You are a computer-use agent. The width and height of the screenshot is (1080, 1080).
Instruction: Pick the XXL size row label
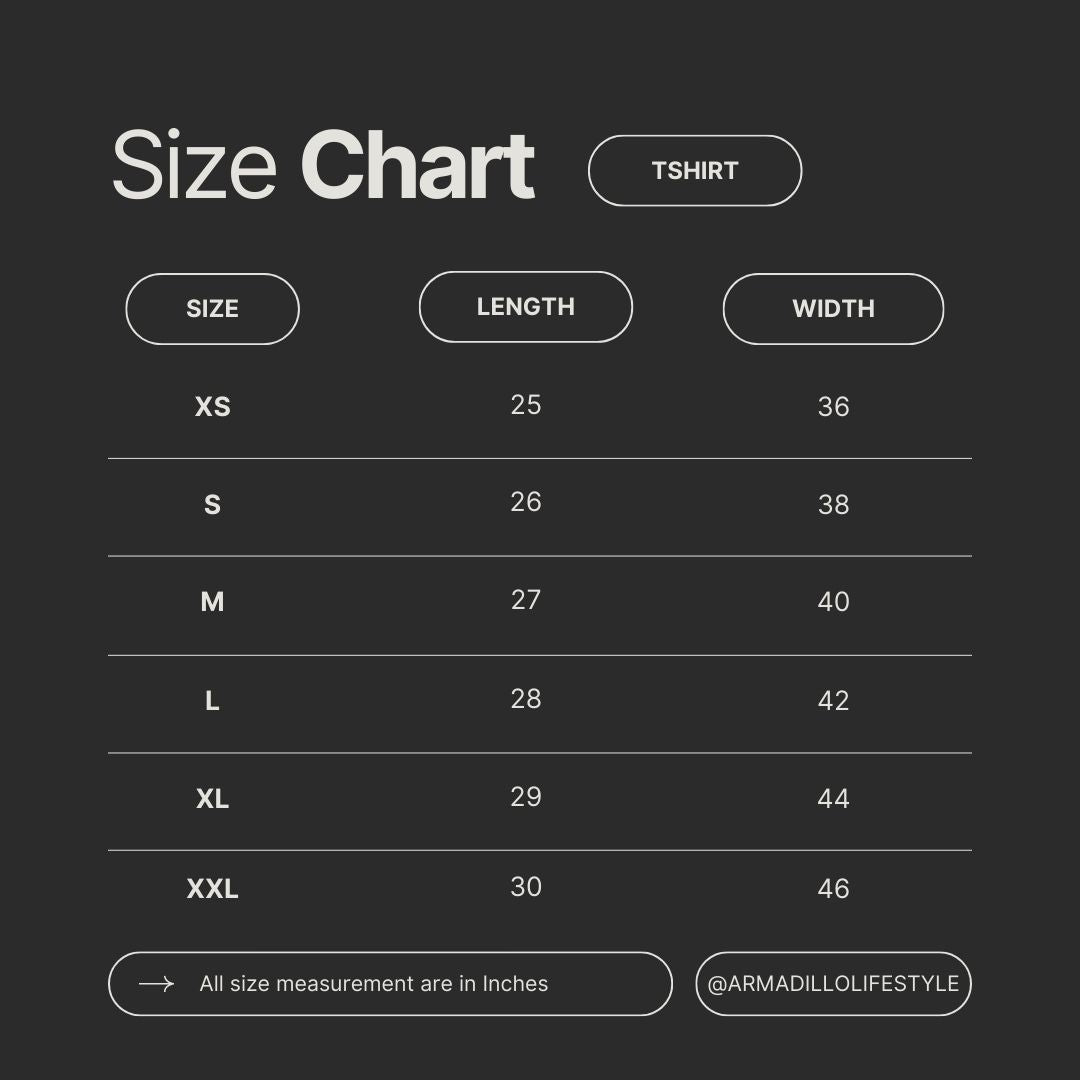[x=212, y=889]
